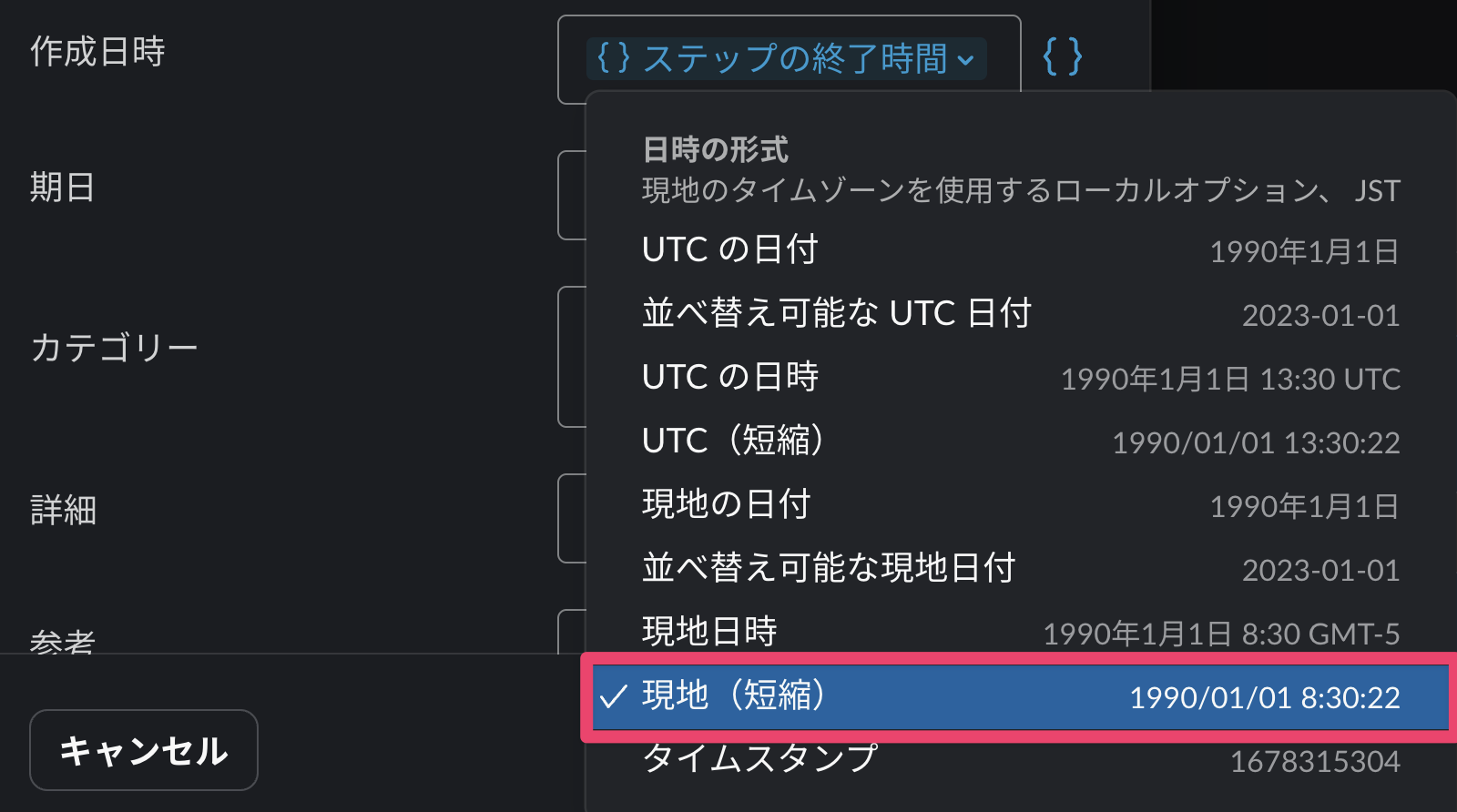Expand the ステップの終了時間 variable chevron
1457x812 pixels.
pyautogui.click(x=966, y=60)
